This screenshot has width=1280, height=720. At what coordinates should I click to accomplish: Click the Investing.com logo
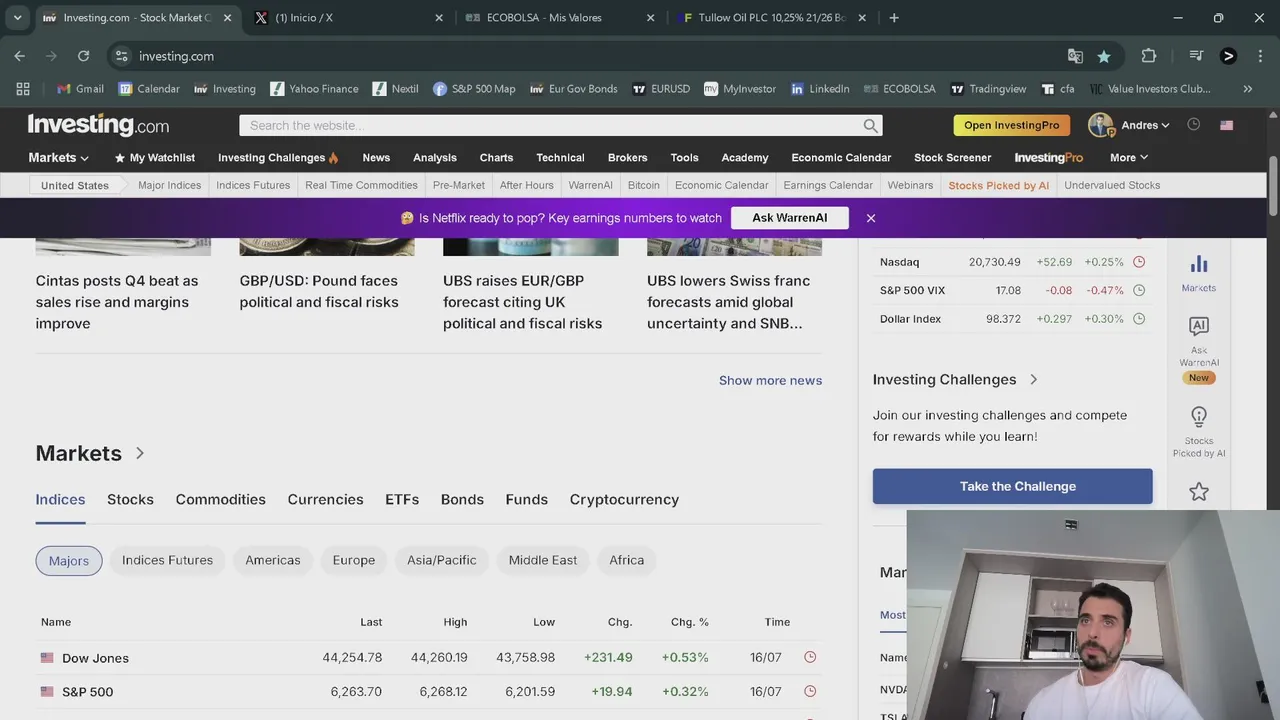point(98,125)
